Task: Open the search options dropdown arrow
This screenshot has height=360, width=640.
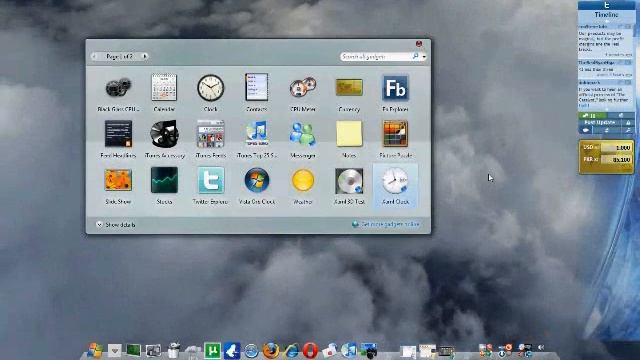Action: tap(424, 57)
